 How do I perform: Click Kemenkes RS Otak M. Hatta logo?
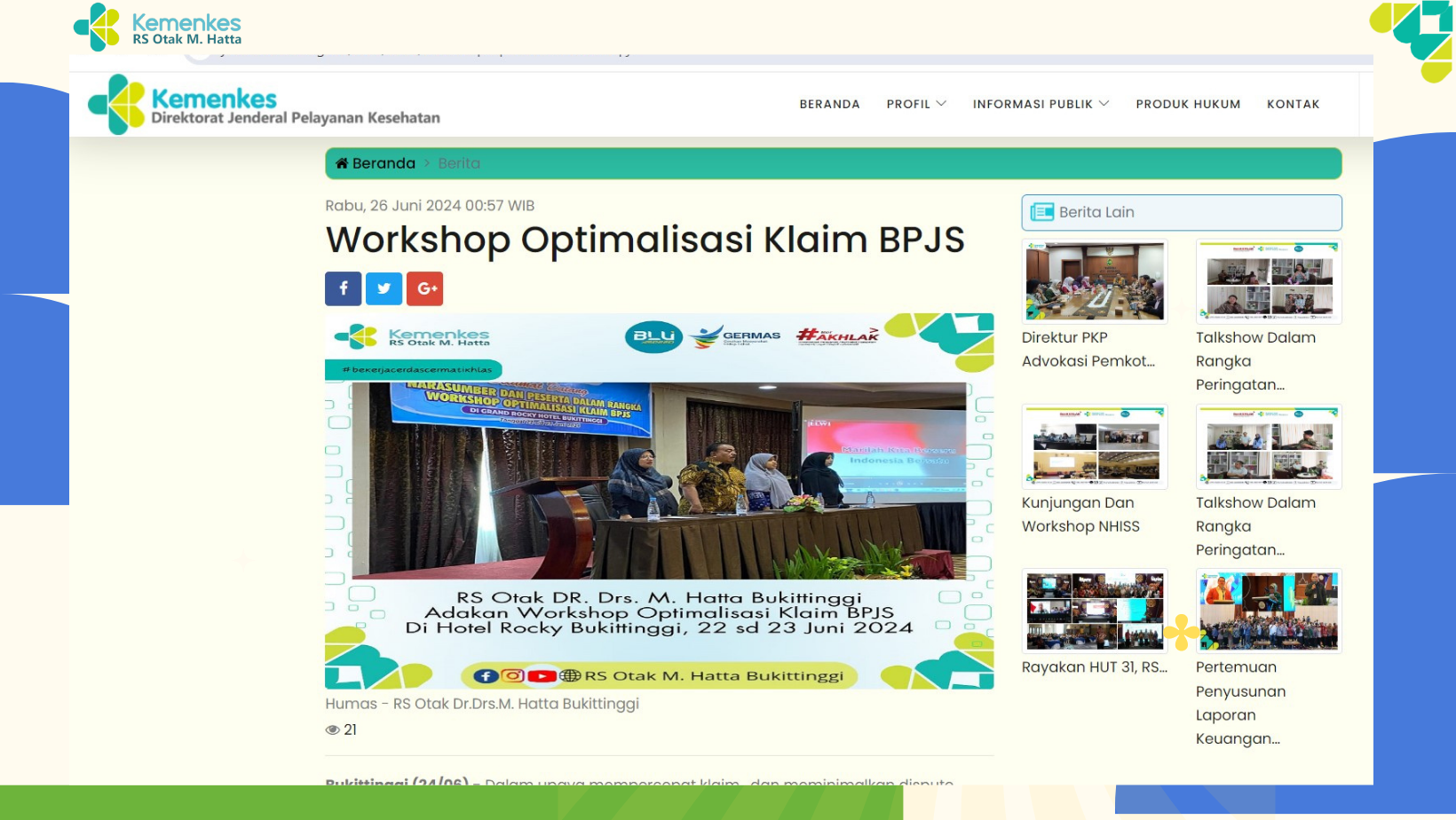(158, 28)
